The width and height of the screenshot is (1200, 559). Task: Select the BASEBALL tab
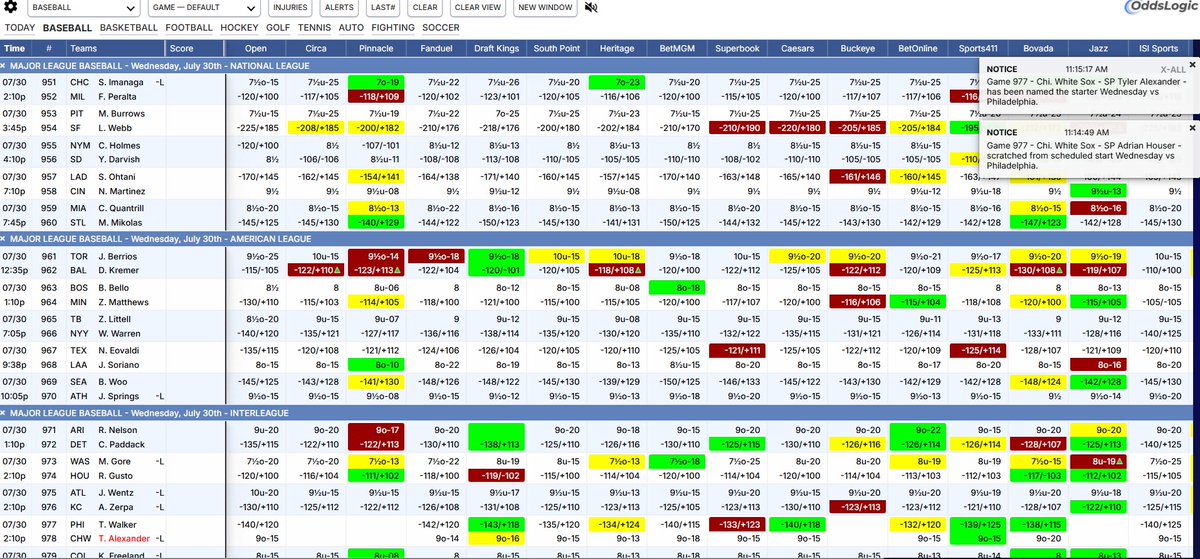[x=68, y=28]
